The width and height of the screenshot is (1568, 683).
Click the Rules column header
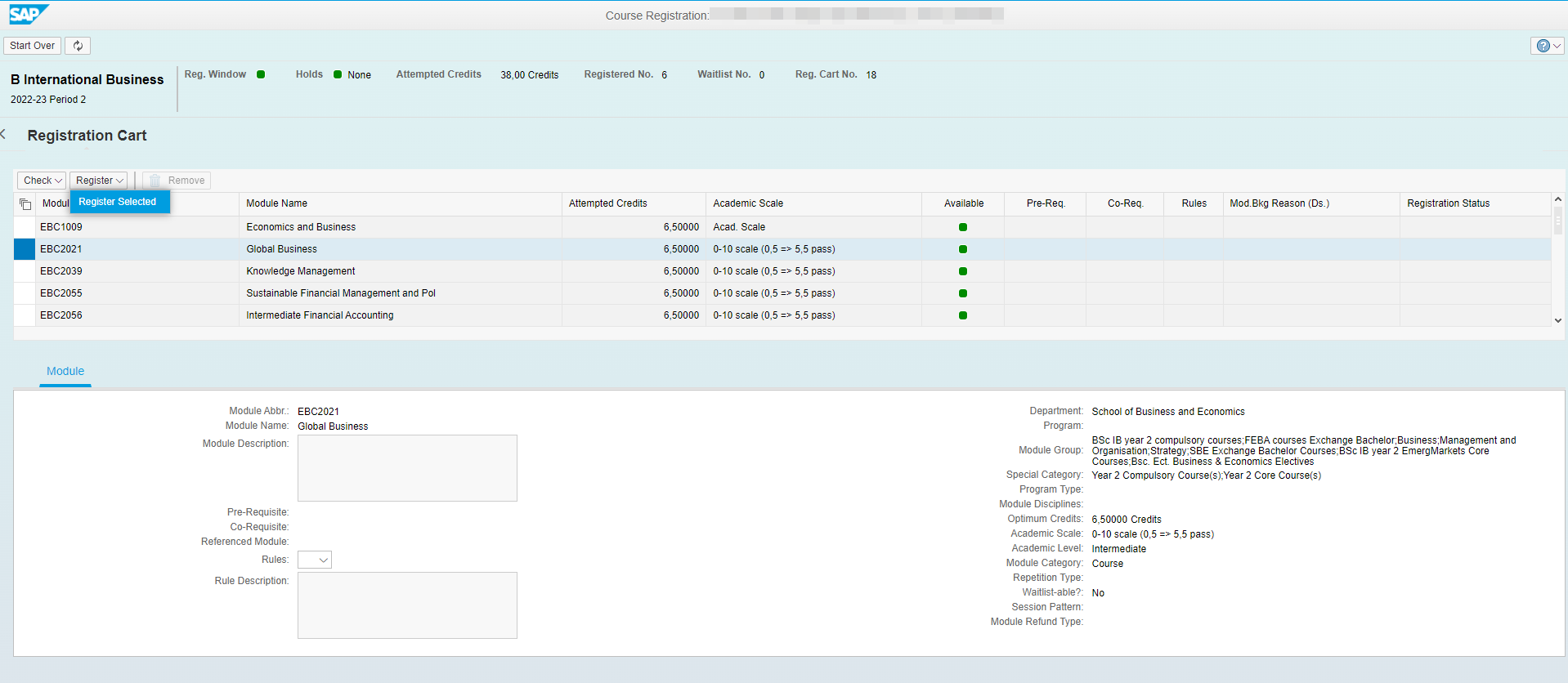(1194, 203)
